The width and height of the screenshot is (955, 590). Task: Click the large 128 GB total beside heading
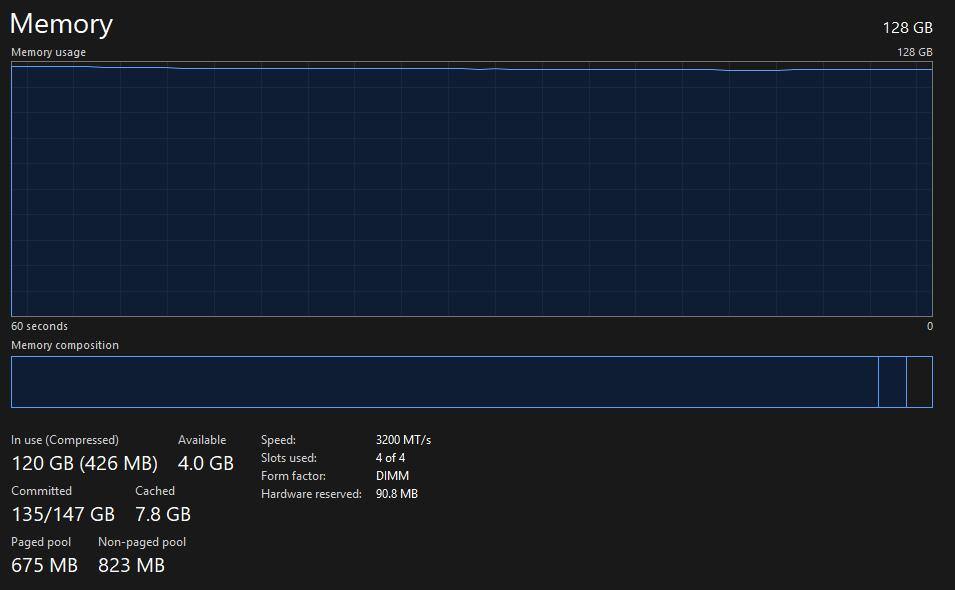(907, 28)
